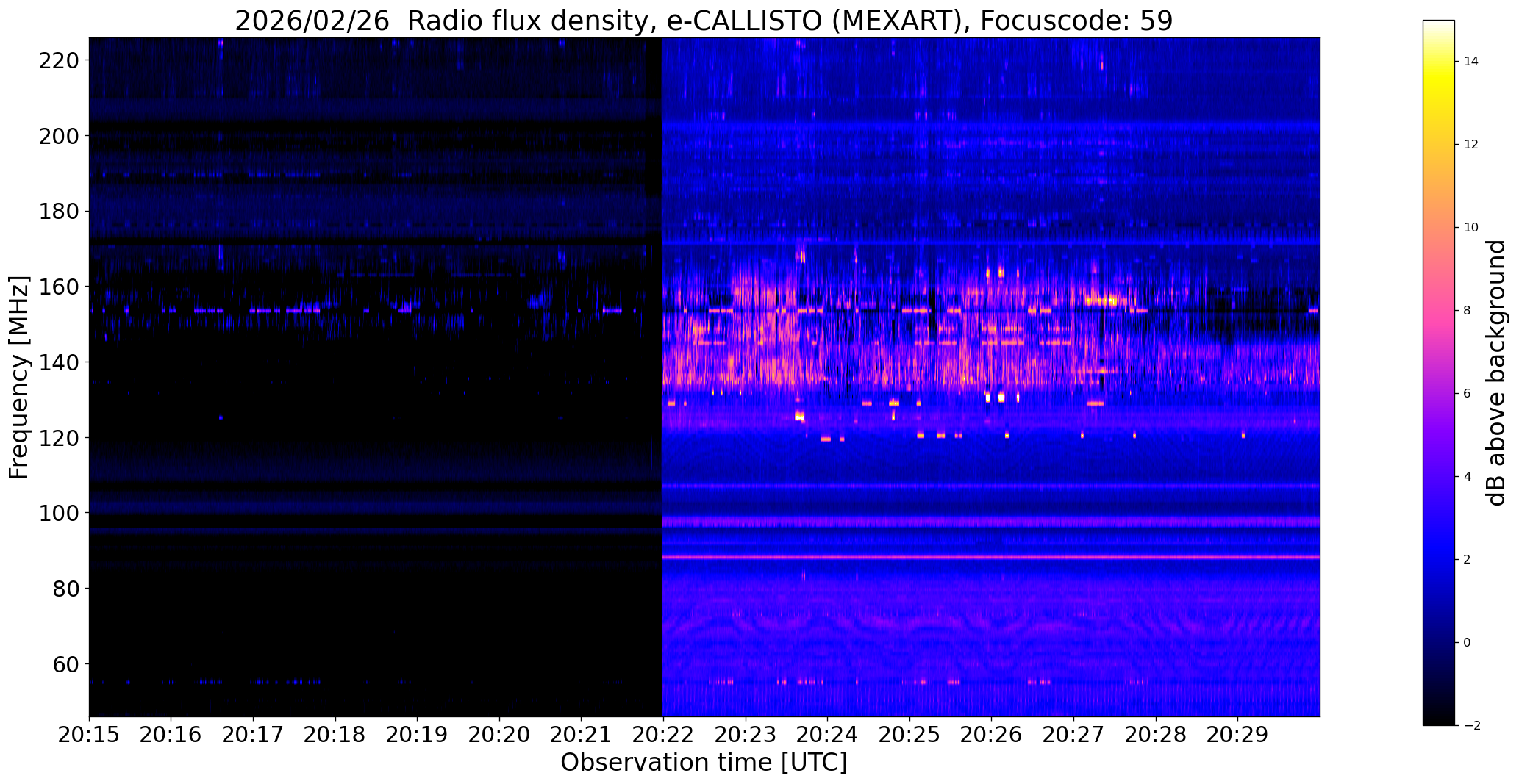Click the 20:27 time tick label
The image size is (1519, 784).
coord(1073,736)
